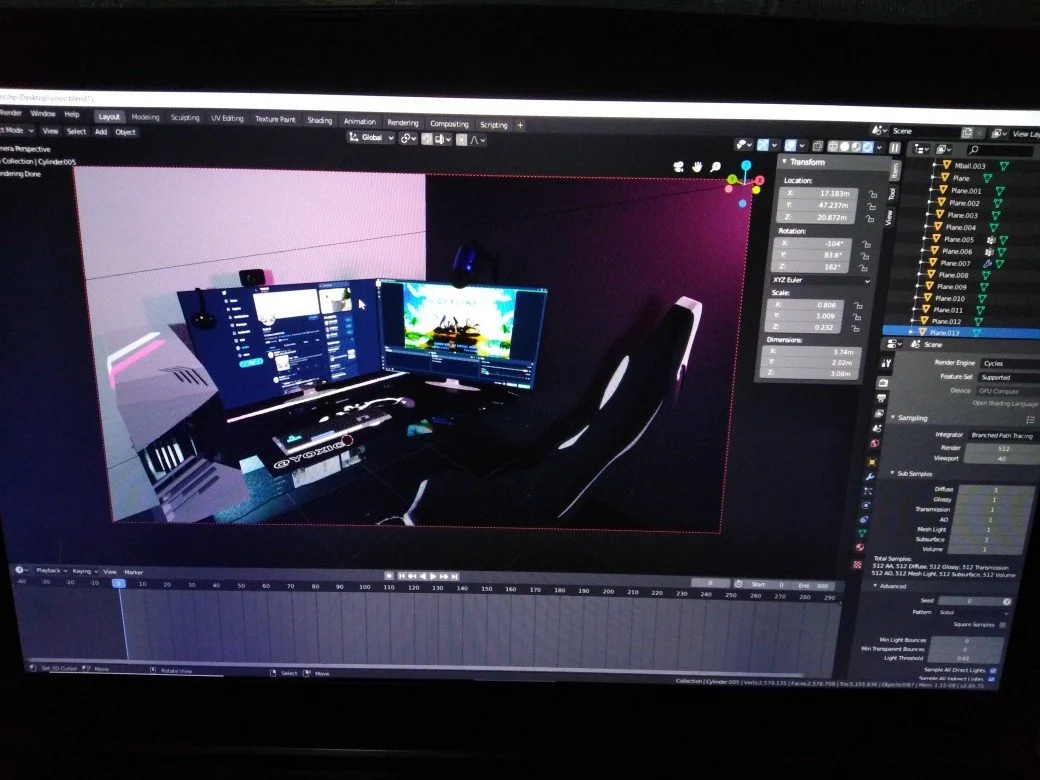Open the Global transform orientation dropdown
1040x780 pixels.
pyautogui.click(x=371, y=137)
